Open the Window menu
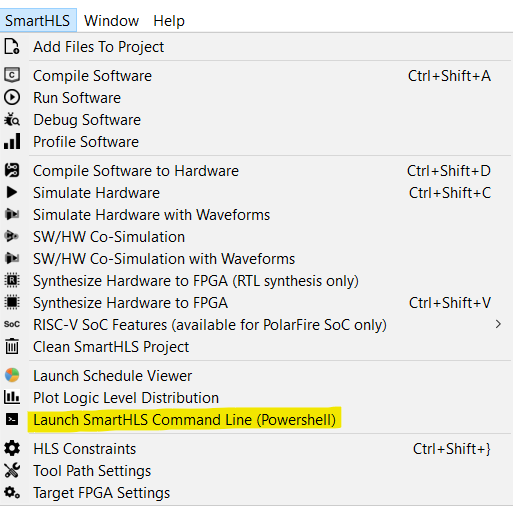Image resolution: width=513 pixels, height=506 pixels. tap(111, 21)
